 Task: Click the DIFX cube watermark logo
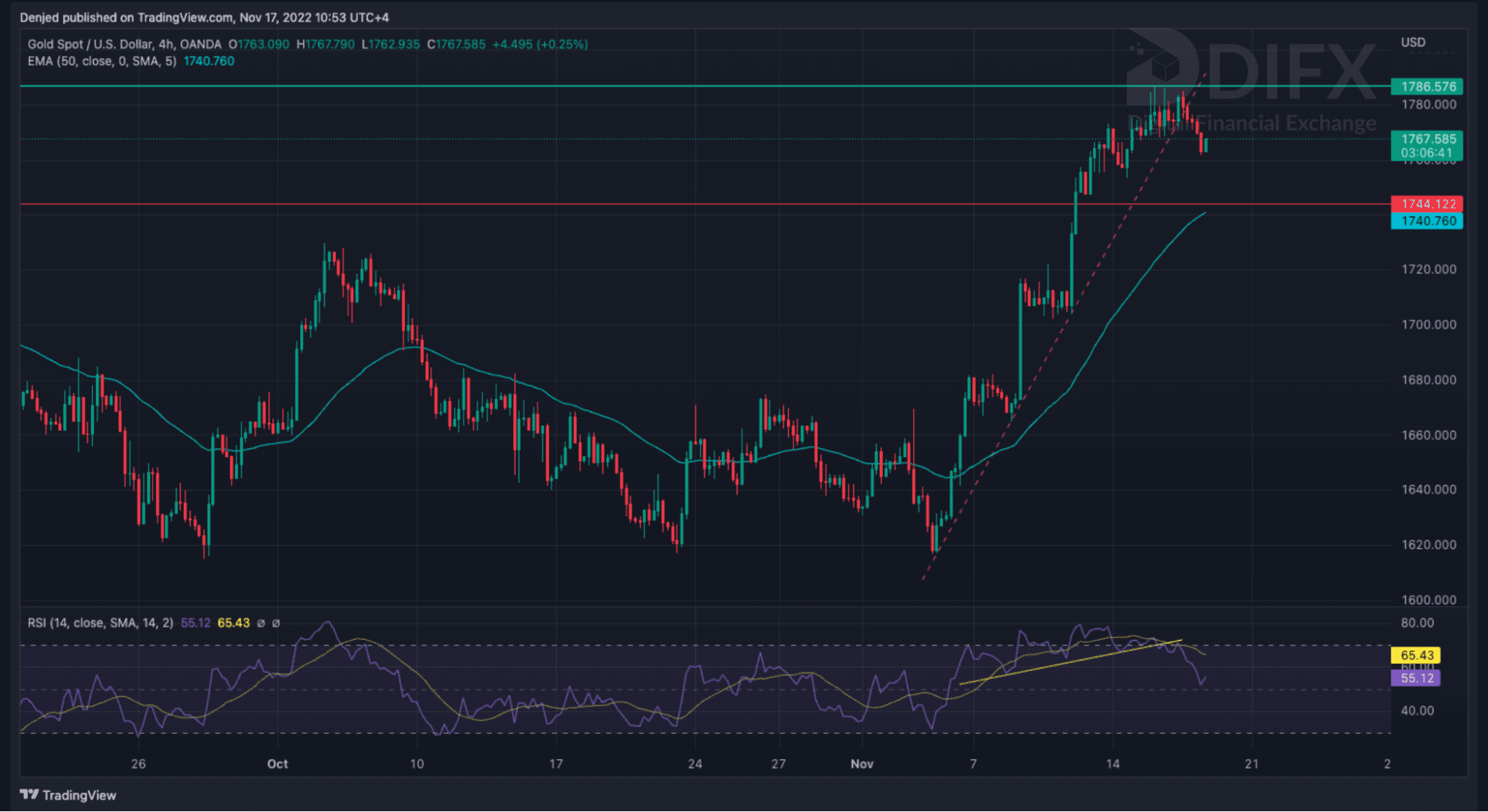tap(1163, 67)
